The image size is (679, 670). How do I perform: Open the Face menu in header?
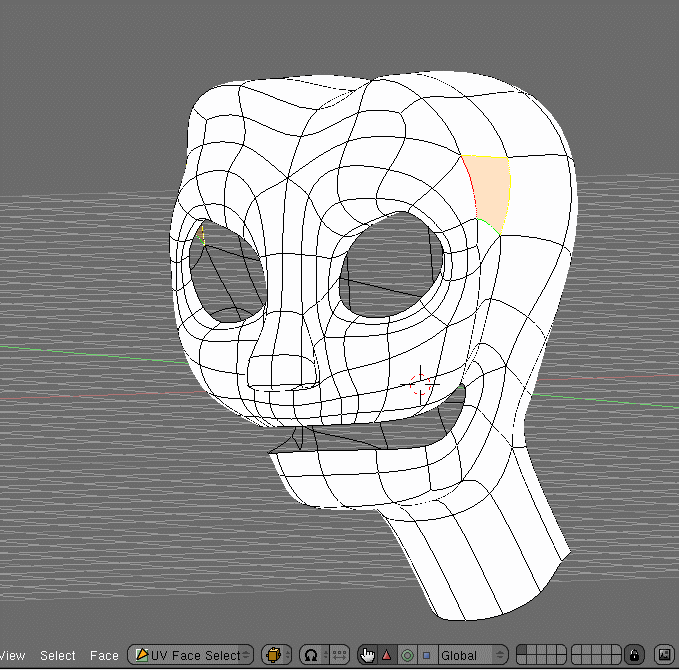point(104,656)
